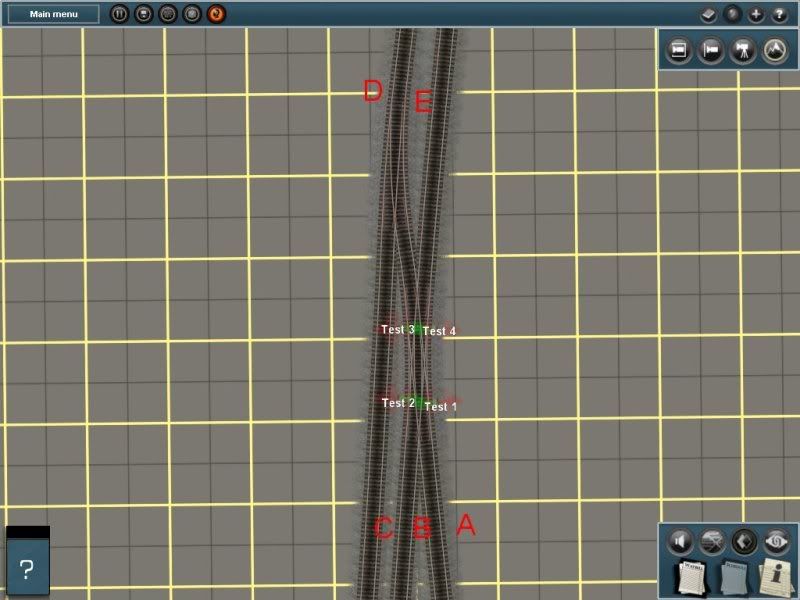Select the inside cab camera view

[x=681, y=48]
